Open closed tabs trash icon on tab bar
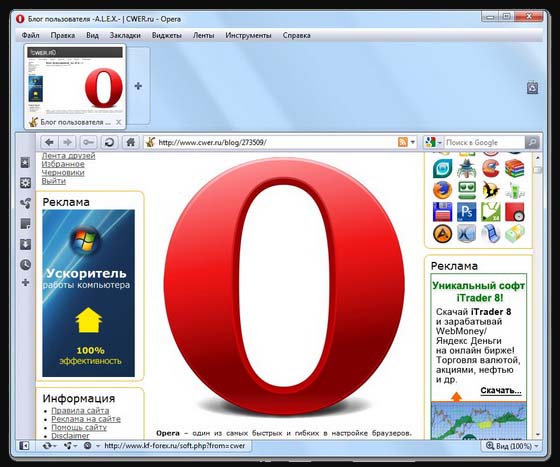The height and width of the screenshot is (467, 560). tap(532, 88)
